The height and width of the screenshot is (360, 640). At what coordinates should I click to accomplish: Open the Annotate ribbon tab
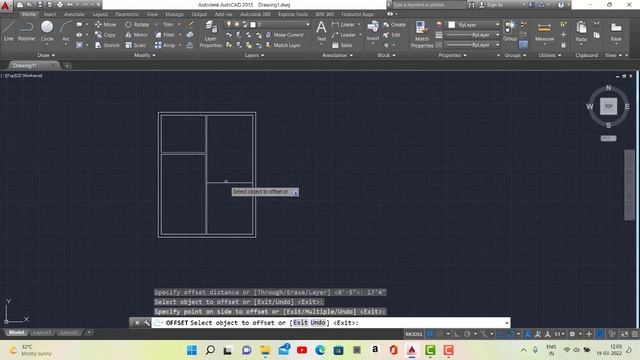tap(74, 14)
